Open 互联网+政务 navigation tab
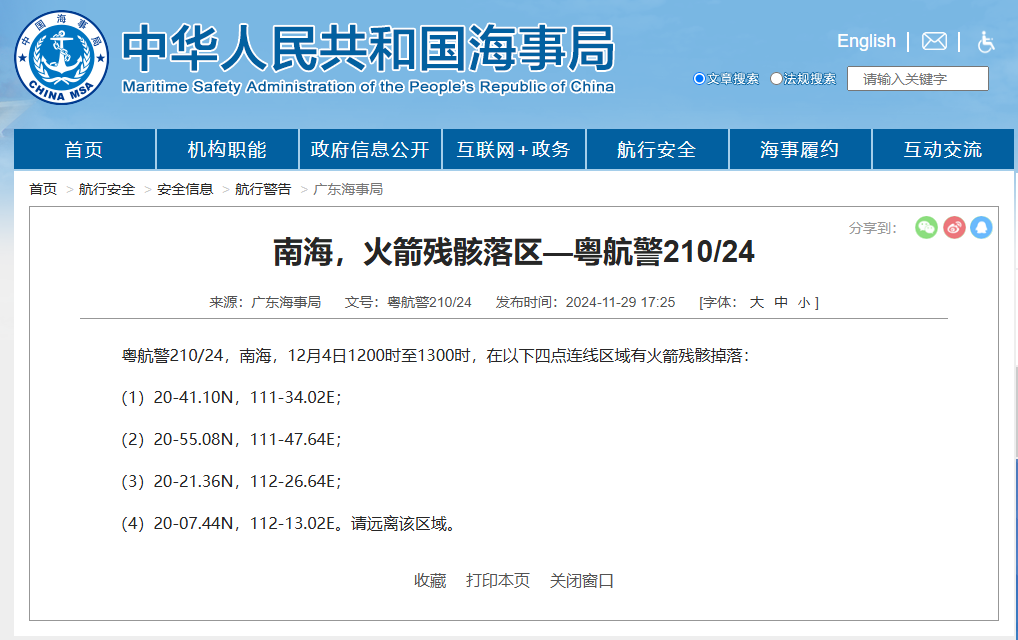Screen dimensions: 1018x640 [x=514, y=149]
